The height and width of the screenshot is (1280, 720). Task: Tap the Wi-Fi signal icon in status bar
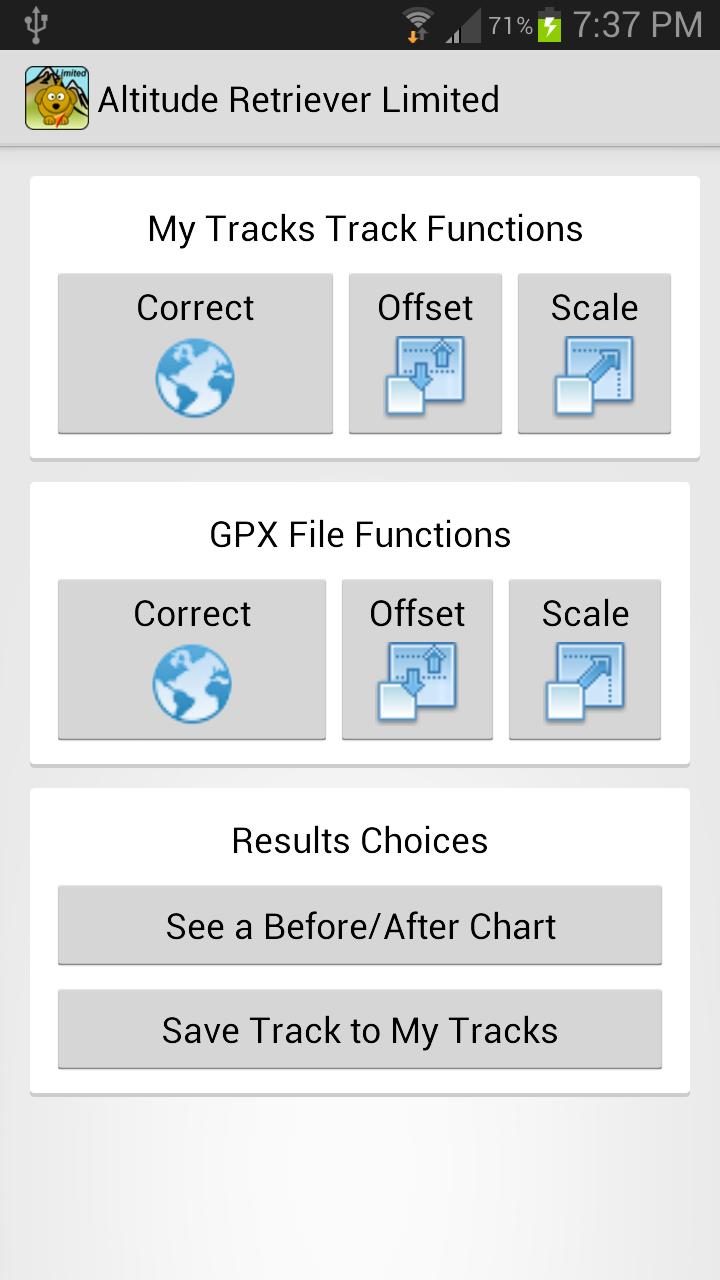point(417,25)
